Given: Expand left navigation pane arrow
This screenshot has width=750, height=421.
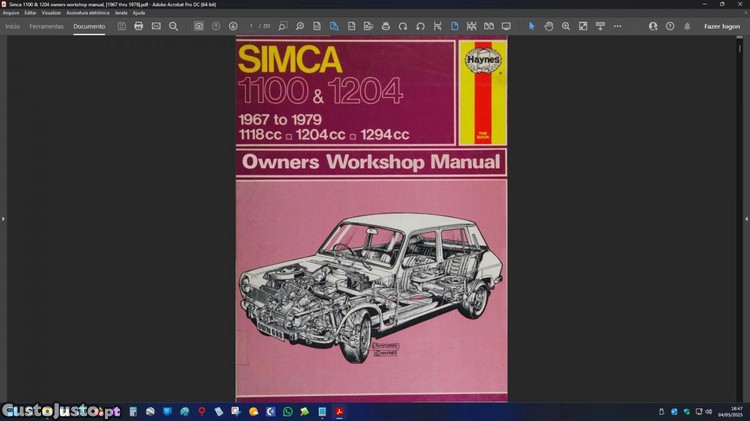Looking at the screenshot, I should click(3, 218).
